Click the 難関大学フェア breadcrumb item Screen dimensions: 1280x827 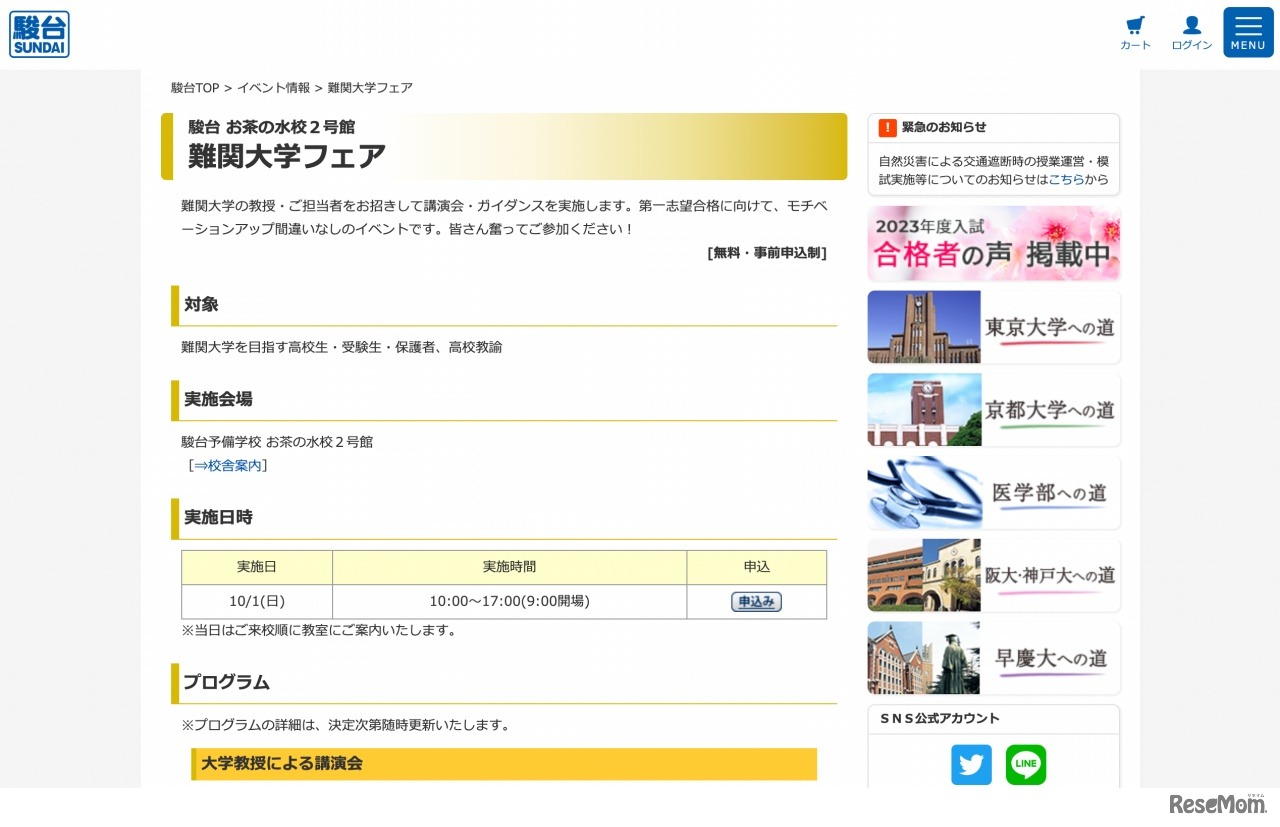point(370,87)
